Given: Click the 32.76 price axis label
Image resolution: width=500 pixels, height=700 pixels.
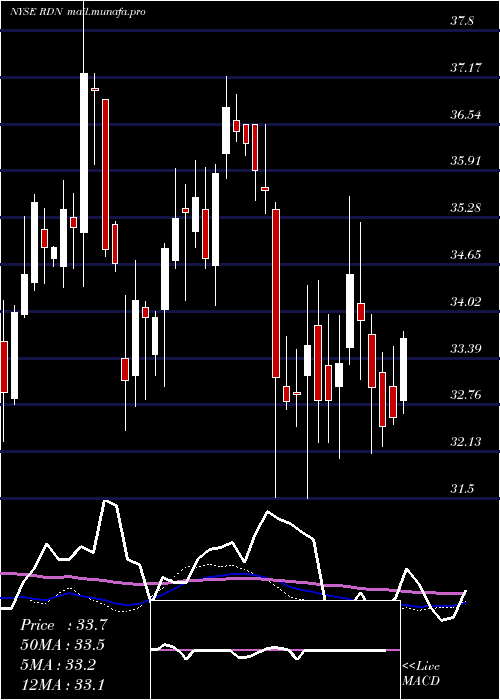Looking at the screenshot, I should click(466, 395).
